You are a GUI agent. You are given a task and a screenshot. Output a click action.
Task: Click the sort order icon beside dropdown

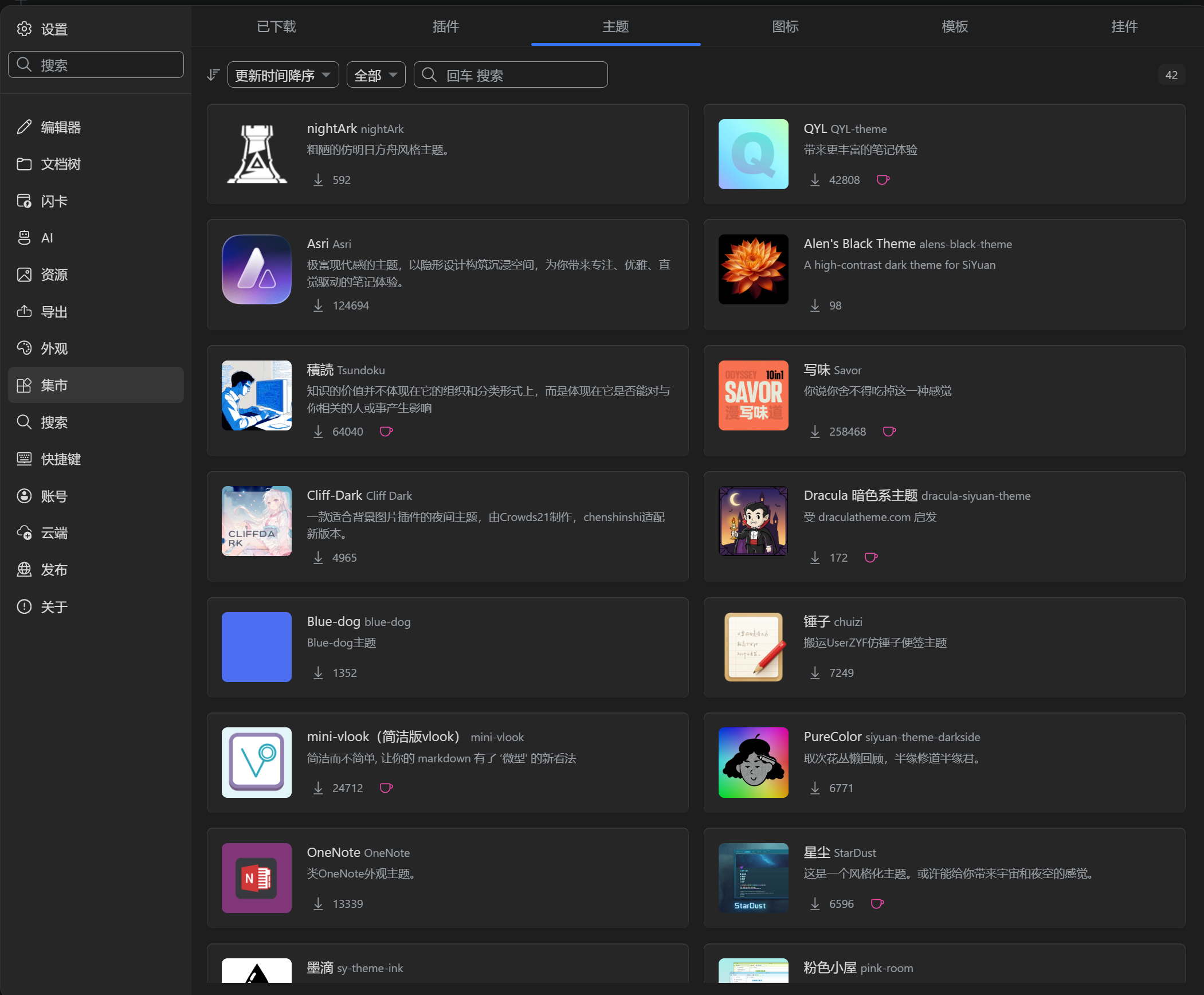(213, 75)
